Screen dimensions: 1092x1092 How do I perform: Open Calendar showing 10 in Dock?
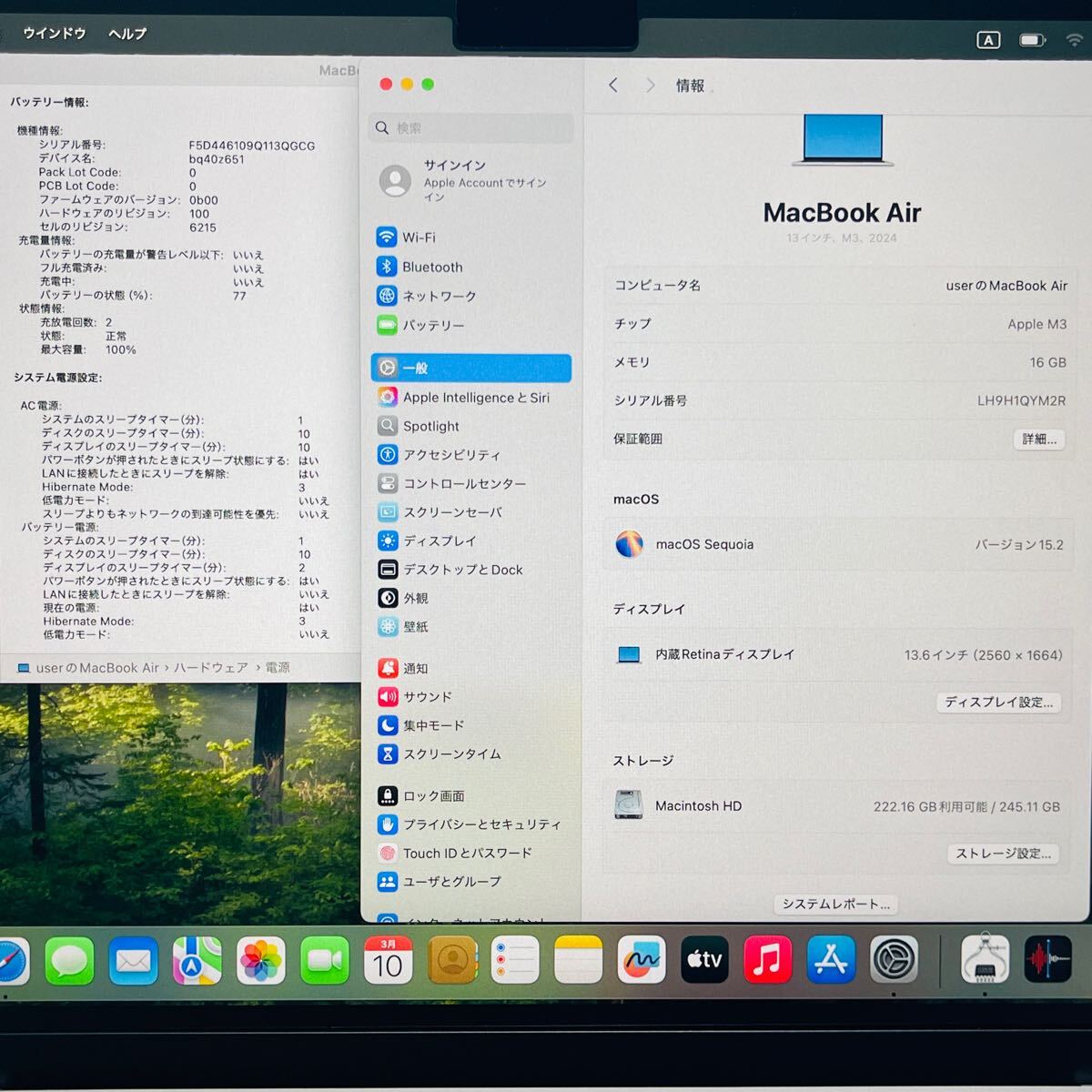coord(389,960)
